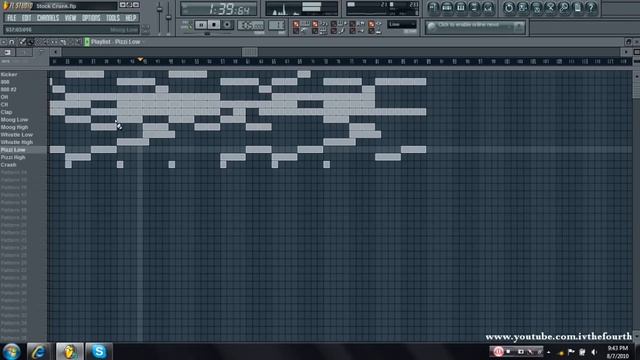640x360 pixels.
Task: Click the orange playhead marker on timeline
Action: click(140, 60)
